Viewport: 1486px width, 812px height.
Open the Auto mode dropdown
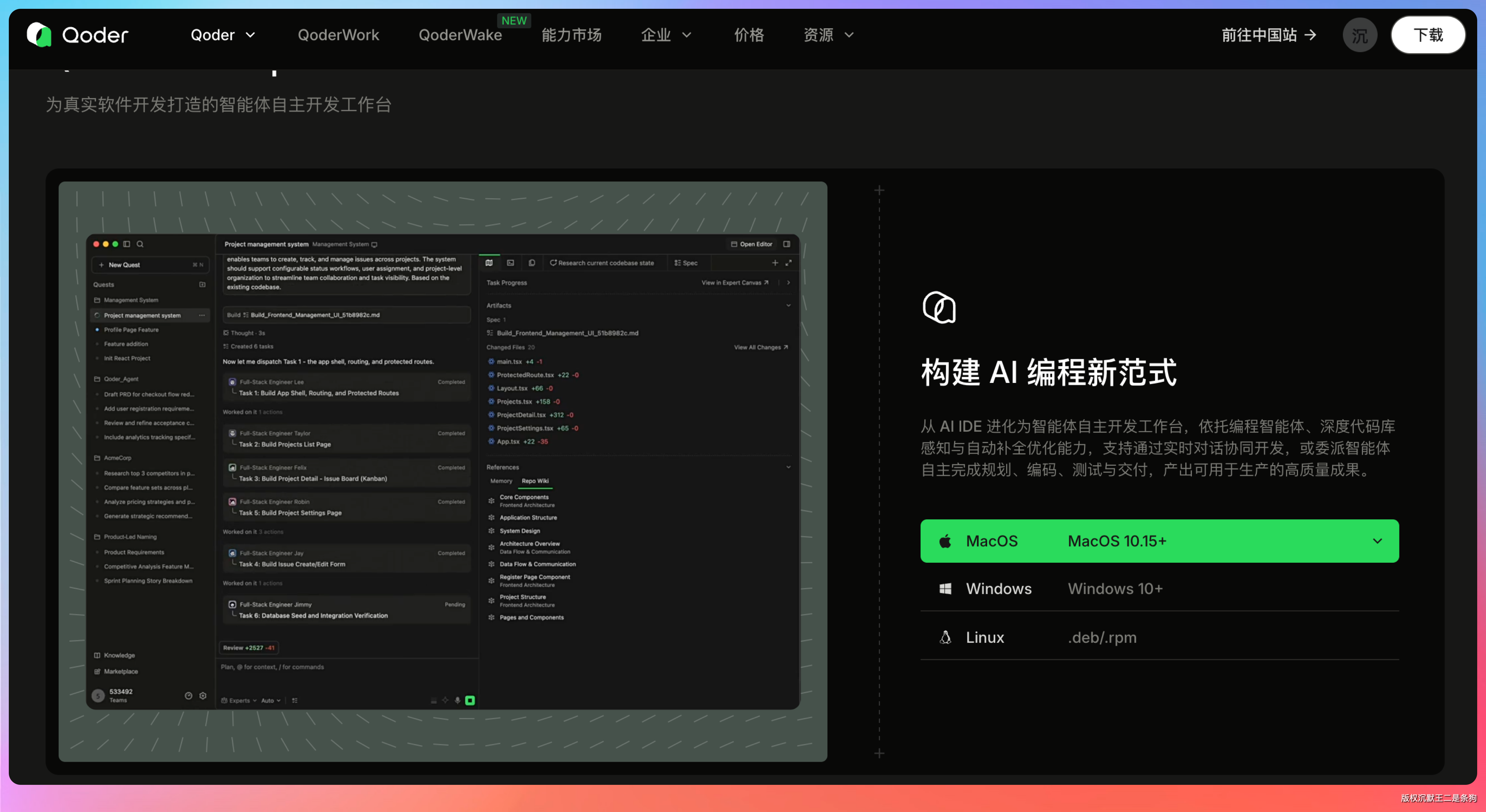[x=271, y=701]
